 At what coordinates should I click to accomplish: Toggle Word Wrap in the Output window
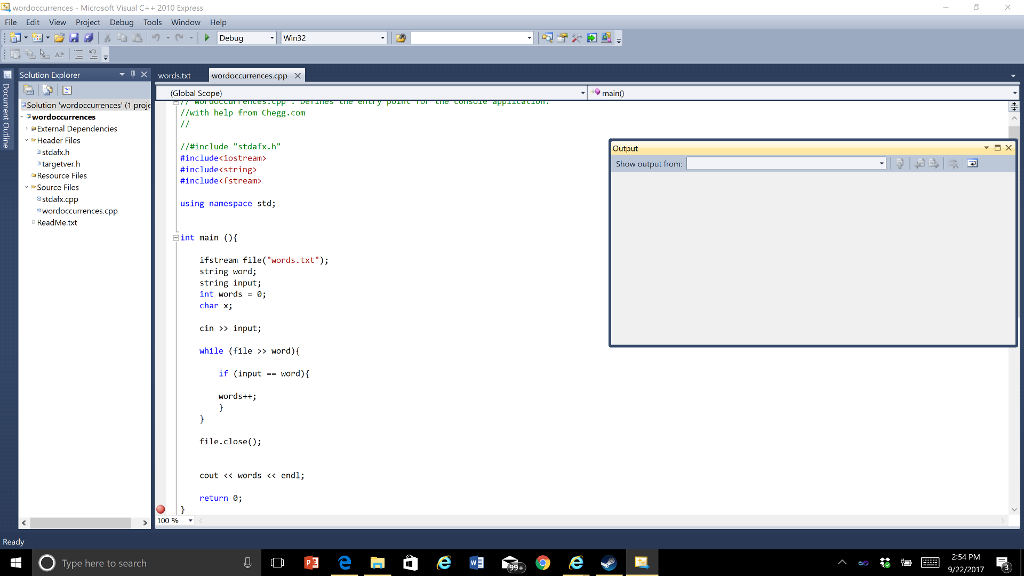click(x=972, y=162)
